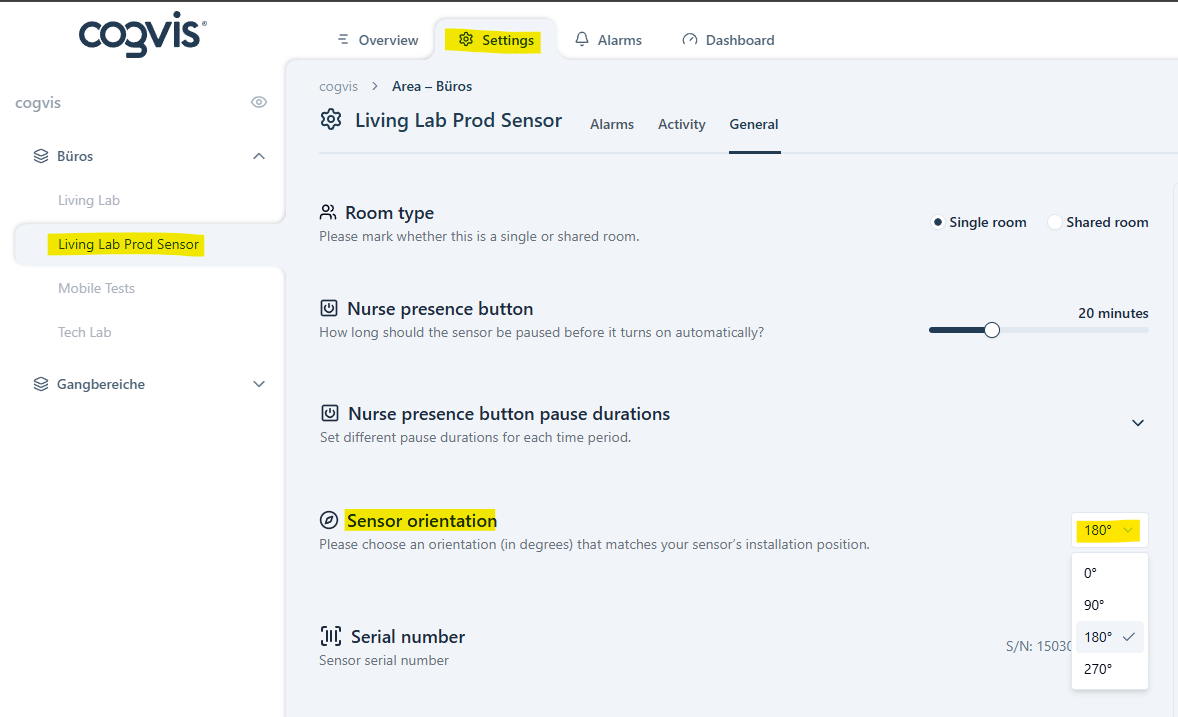Expand Nurse presence button pause durations
This screenshot has height=717, width=1178.
(x=1137, y=423)
